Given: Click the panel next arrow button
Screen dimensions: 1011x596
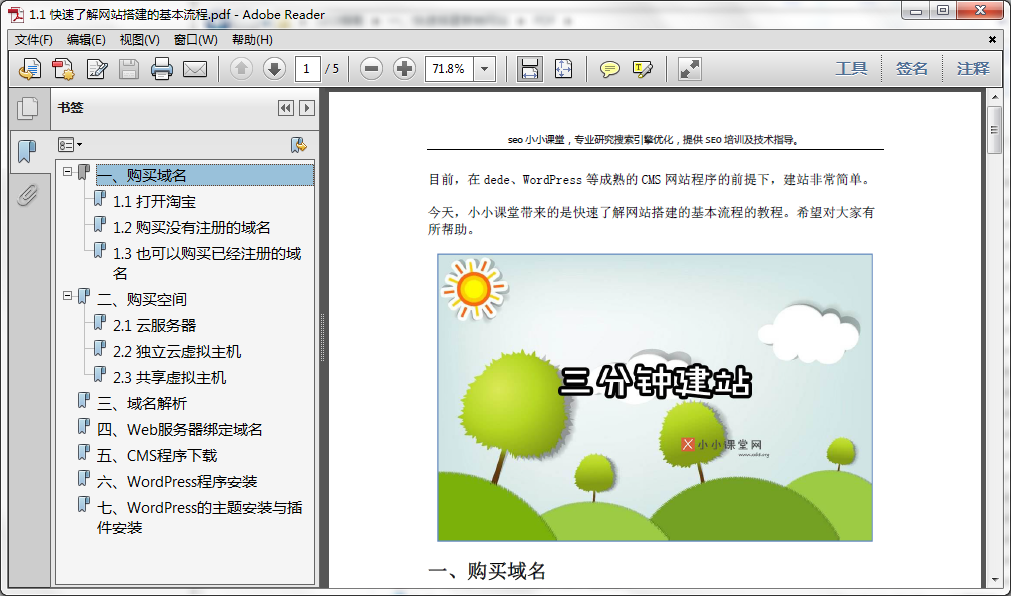Looking at the screenshot, I should [x=307, y=108].
